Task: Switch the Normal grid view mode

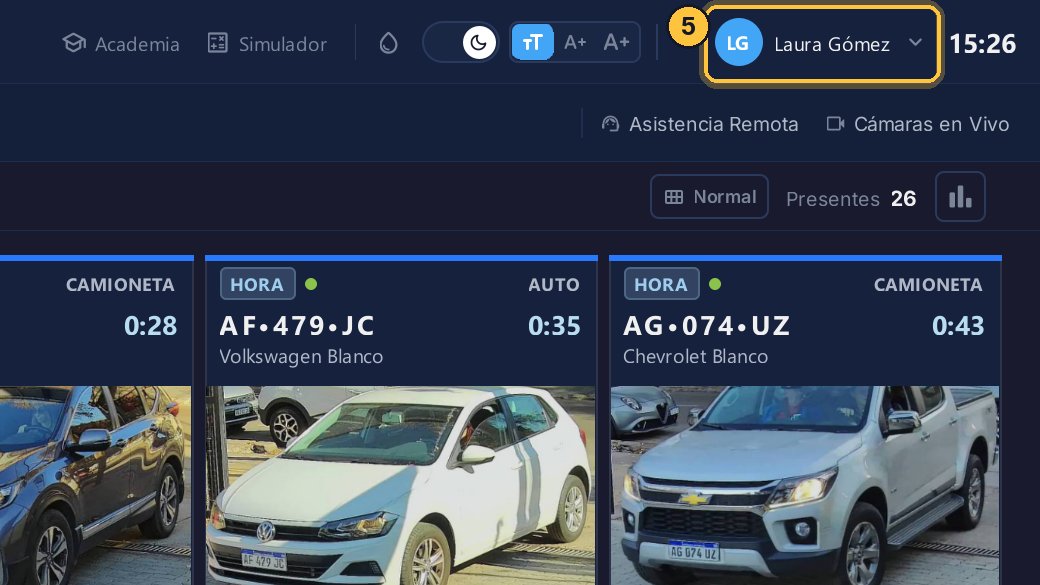Action: 709,196
